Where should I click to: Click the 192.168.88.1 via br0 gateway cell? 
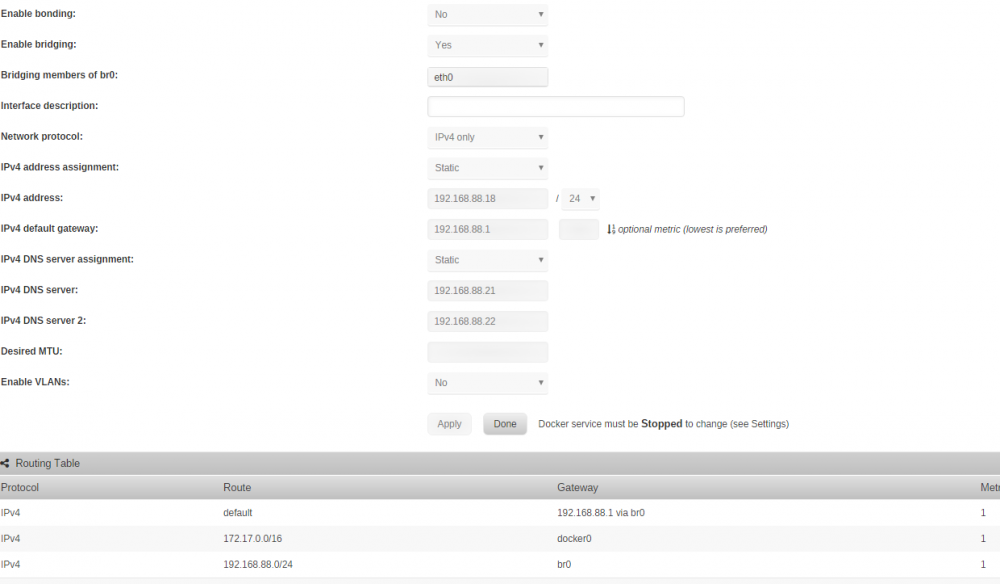[601, 513]
